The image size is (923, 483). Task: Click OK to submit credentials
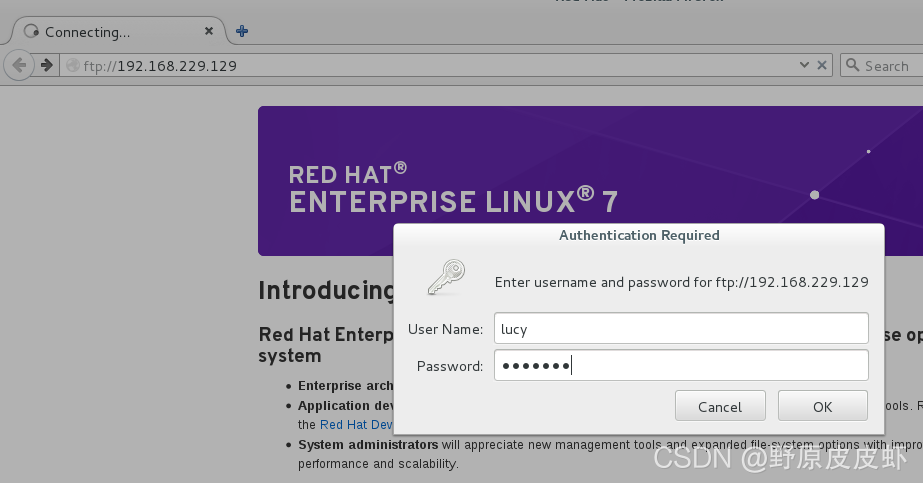pyautogui.click(x=822, y=406)
